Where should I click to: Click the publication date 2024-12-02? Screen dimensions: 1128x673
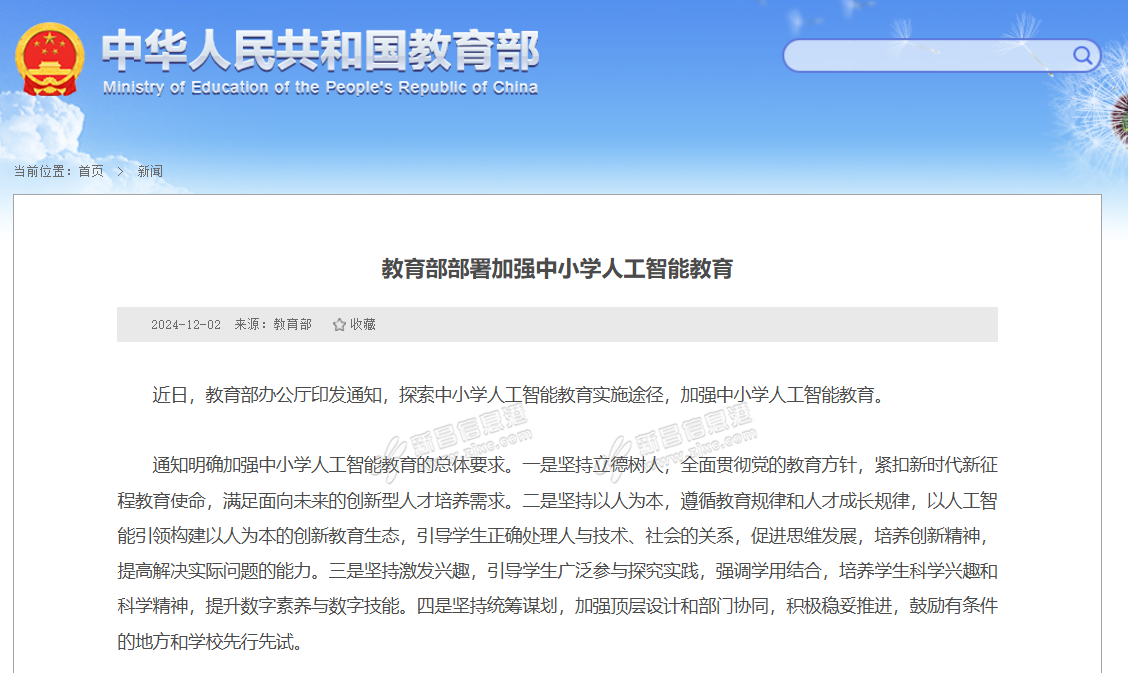186,325
